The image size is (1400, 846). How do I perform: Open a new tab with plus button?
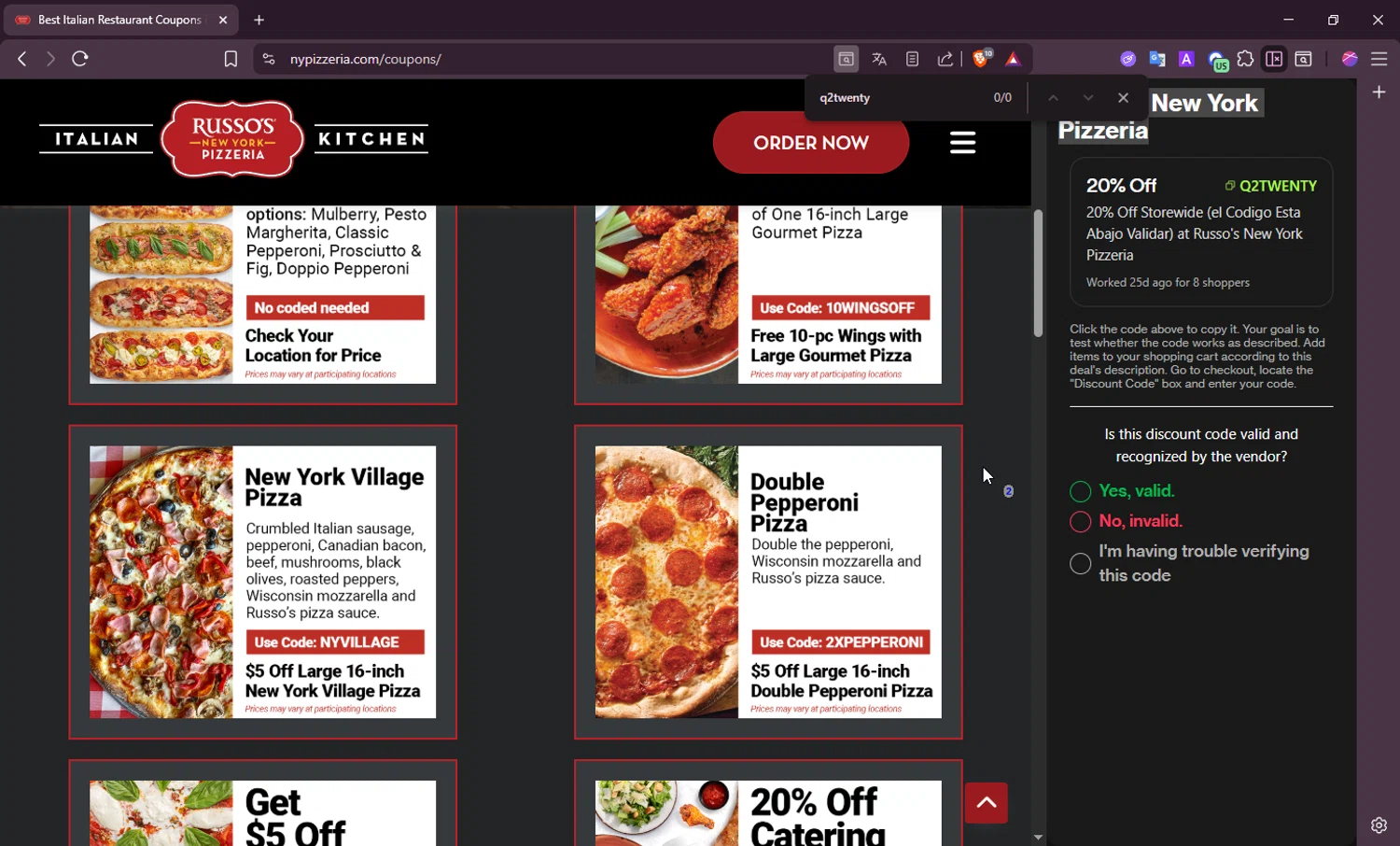tap(259, 20)
